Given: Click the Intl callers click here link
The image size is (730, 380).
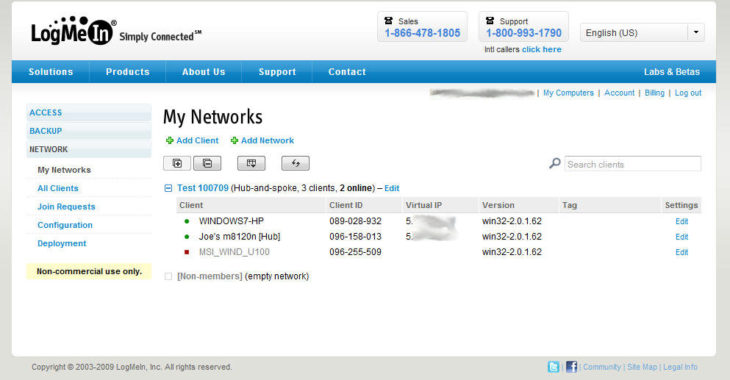Looking at the screenshot, I should coord(541,49).
